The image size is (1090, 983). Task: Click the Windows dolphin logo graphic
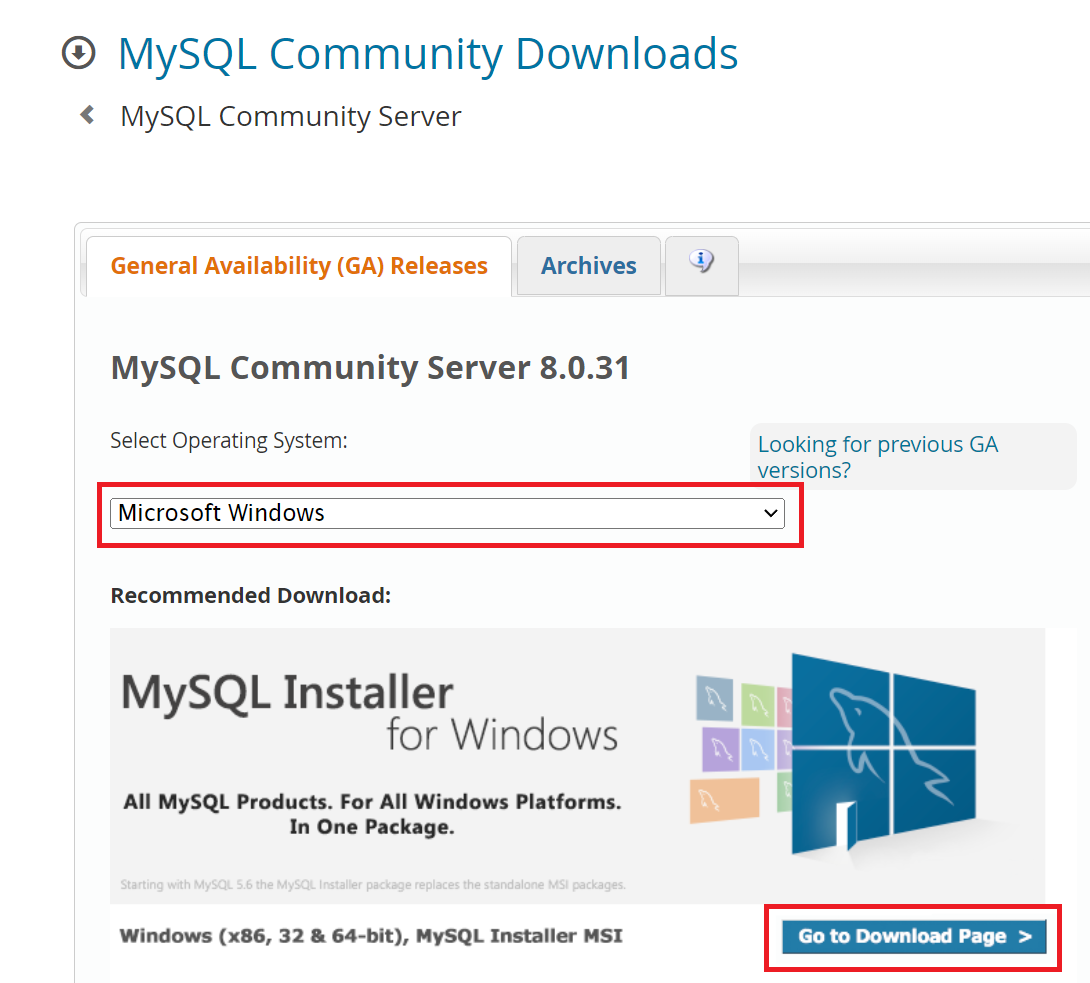coord(884,754)
